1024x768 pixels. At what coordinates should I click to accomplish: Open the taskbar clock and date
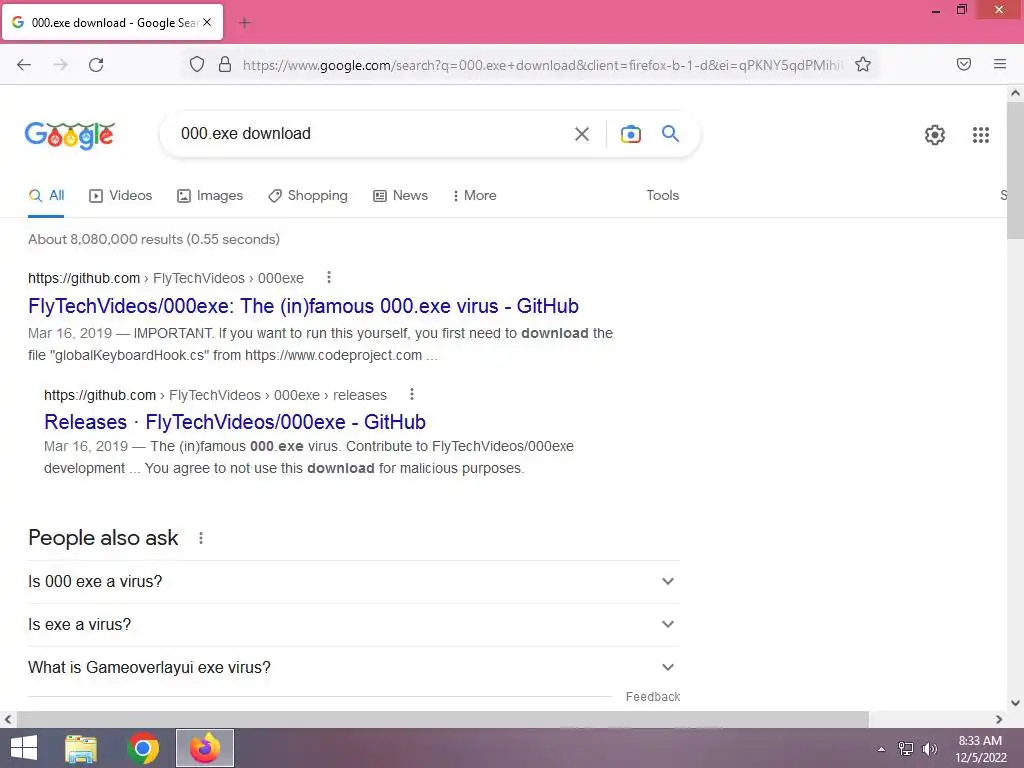(x=980, y=749)
